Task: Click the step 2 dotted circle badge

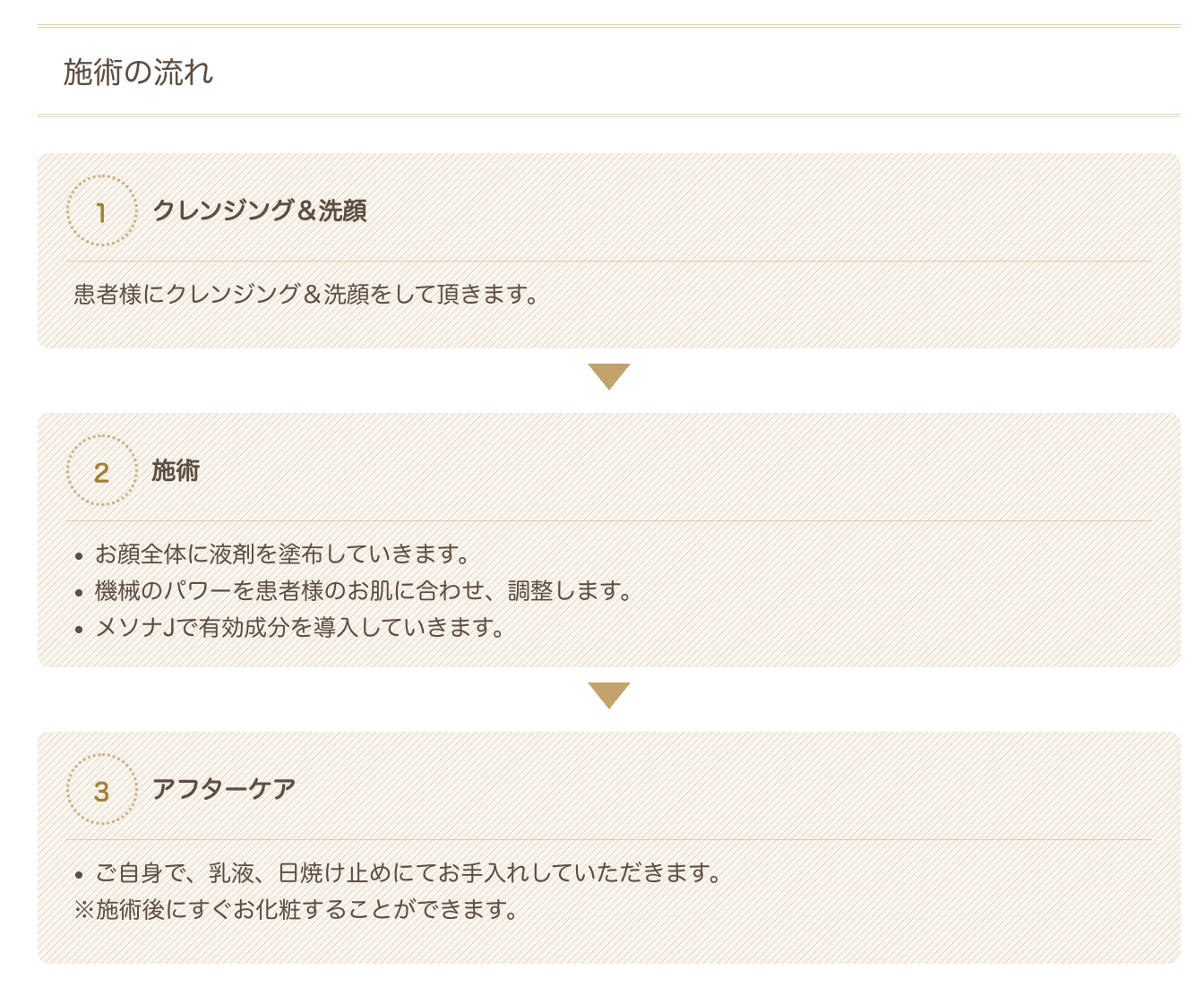Action: tap(102, 470)
